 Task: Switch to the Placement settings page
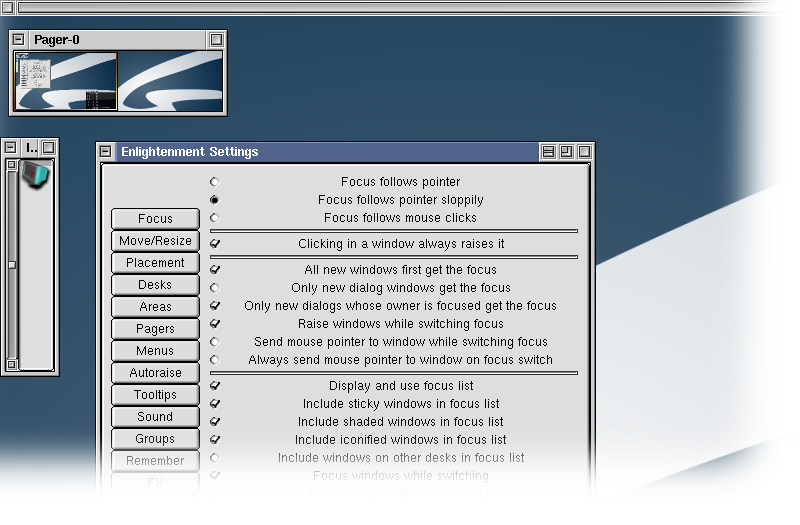pos(155,262)
